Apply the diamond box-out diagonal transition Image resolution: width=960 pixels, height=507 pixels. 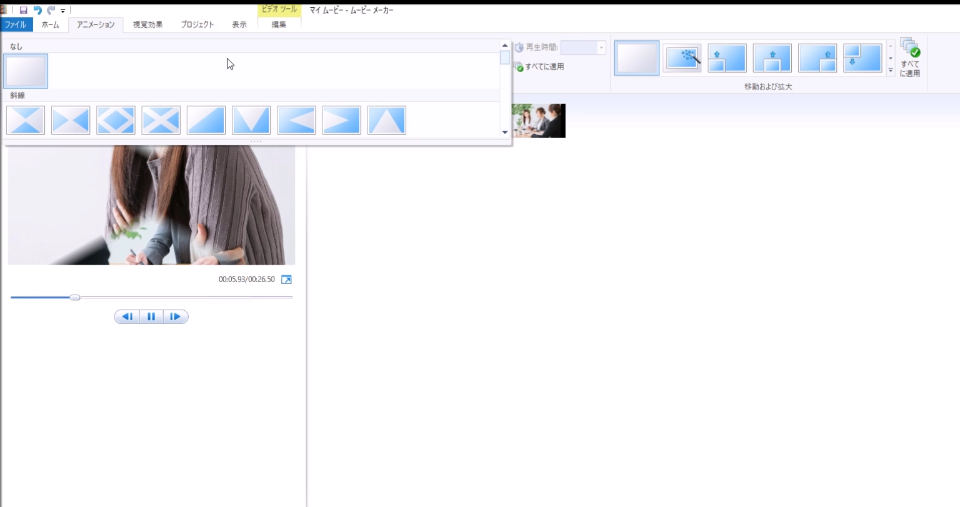click(x=116, y=120)
